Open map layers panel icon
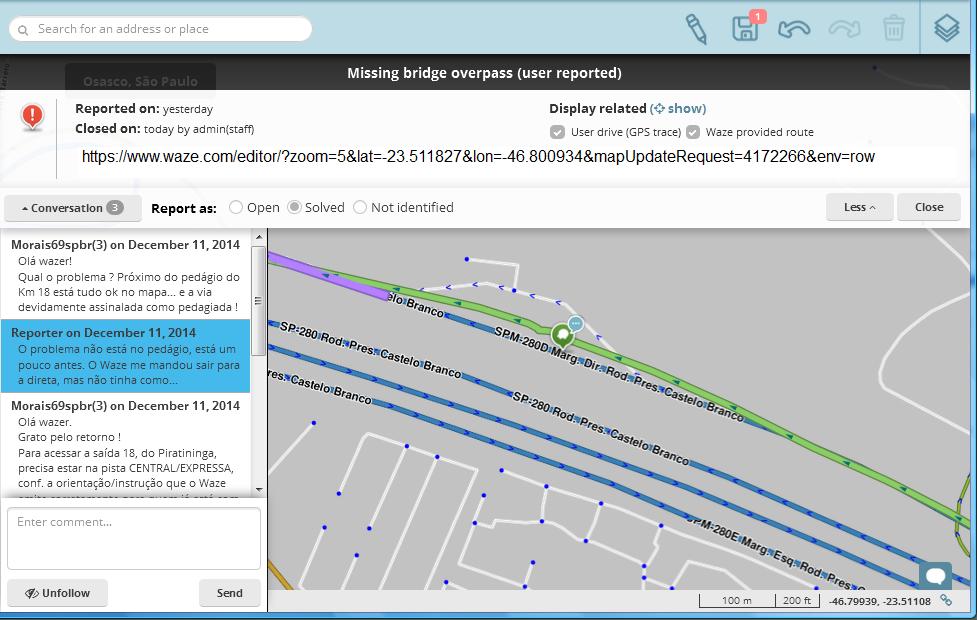The height and width of the screenshot is (620, 977). 946,28
